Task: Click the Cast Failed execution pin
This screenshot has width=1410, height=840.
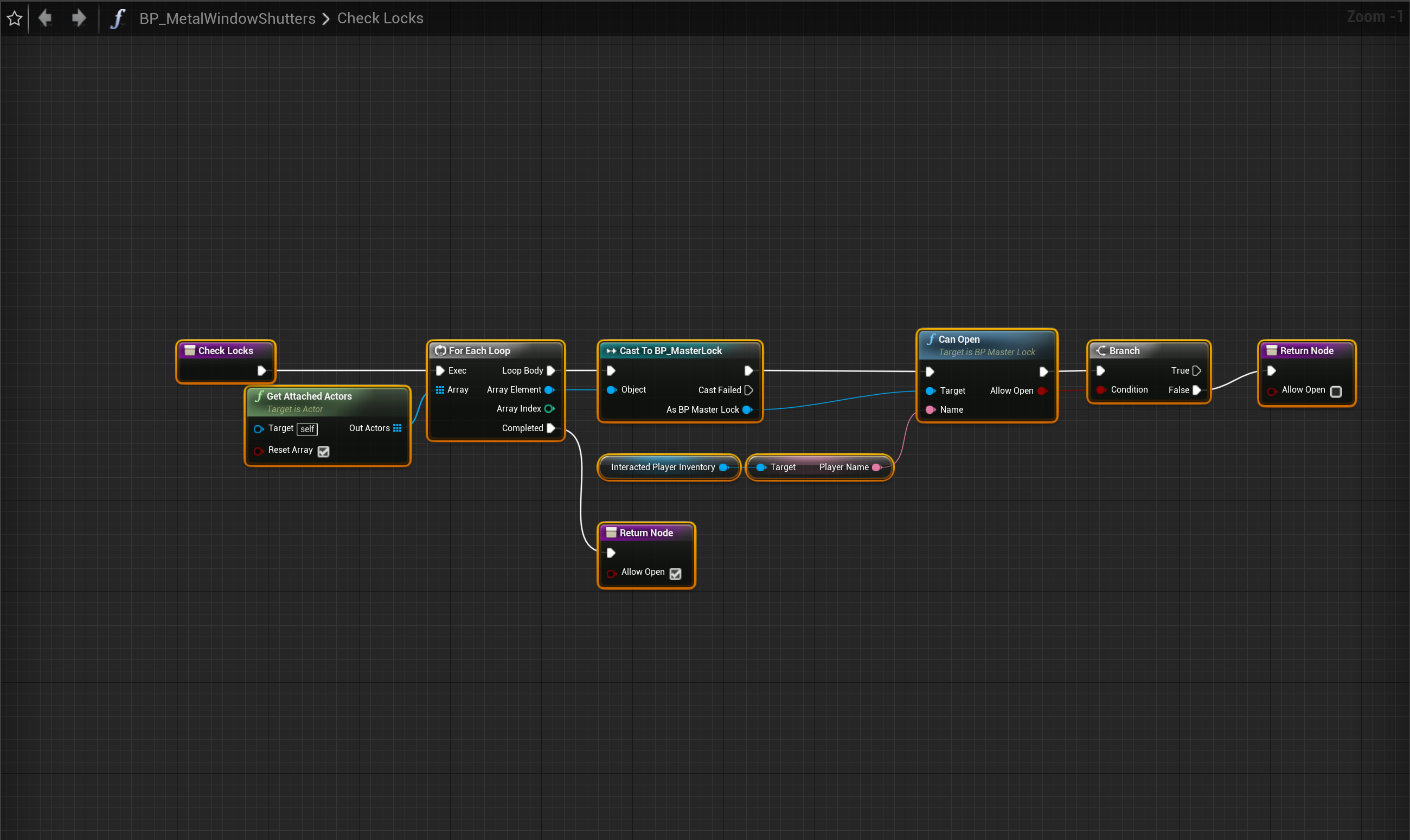Action: (x=748, y=390)
